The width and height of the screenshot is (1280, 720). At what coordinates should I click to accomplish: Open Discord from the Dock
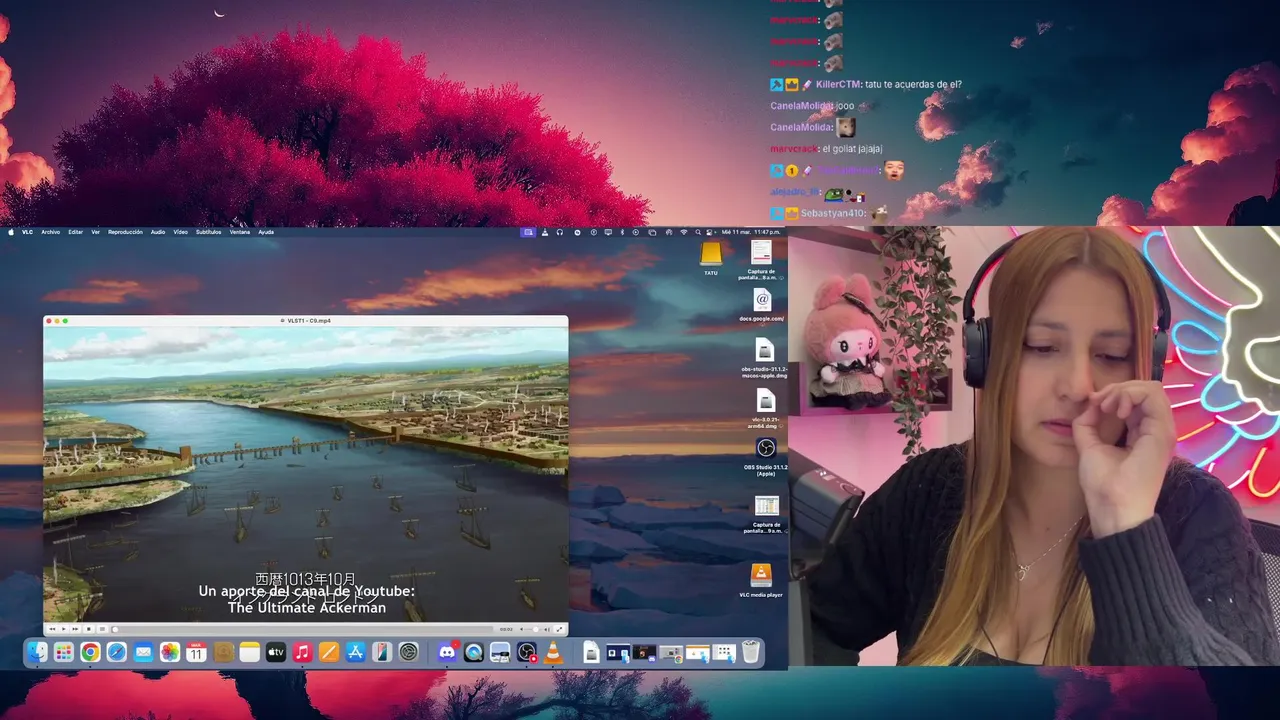[447, 652]
